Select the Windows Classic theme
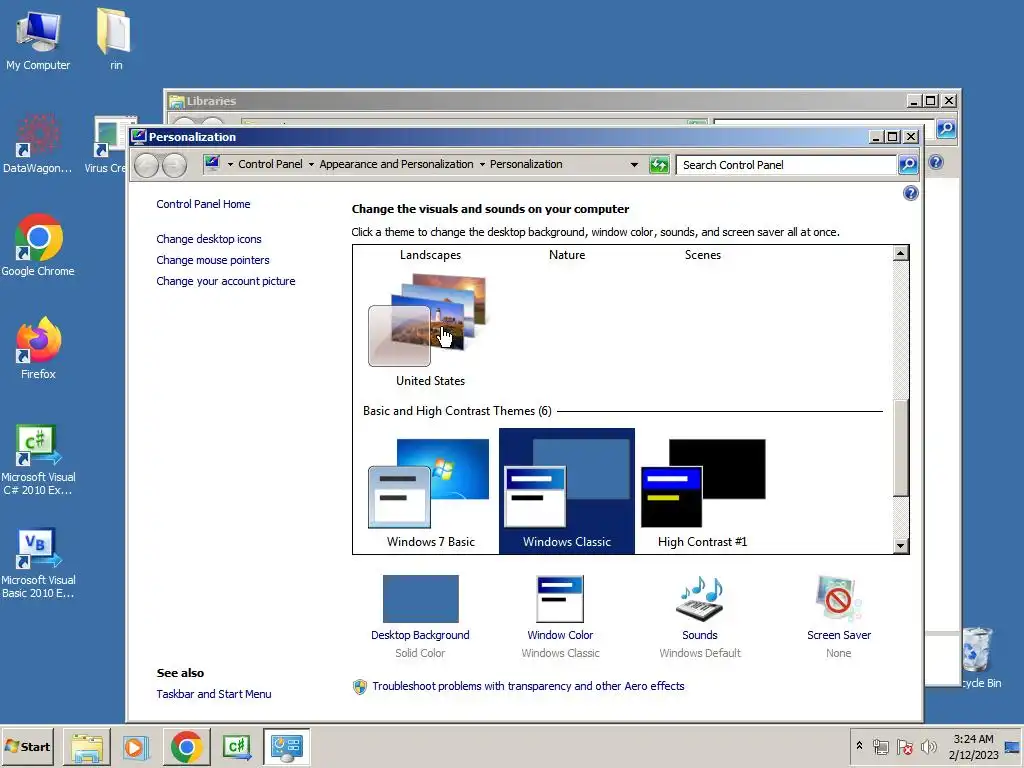The height and width of the screenshot is (768, 1024). point(566,492)
